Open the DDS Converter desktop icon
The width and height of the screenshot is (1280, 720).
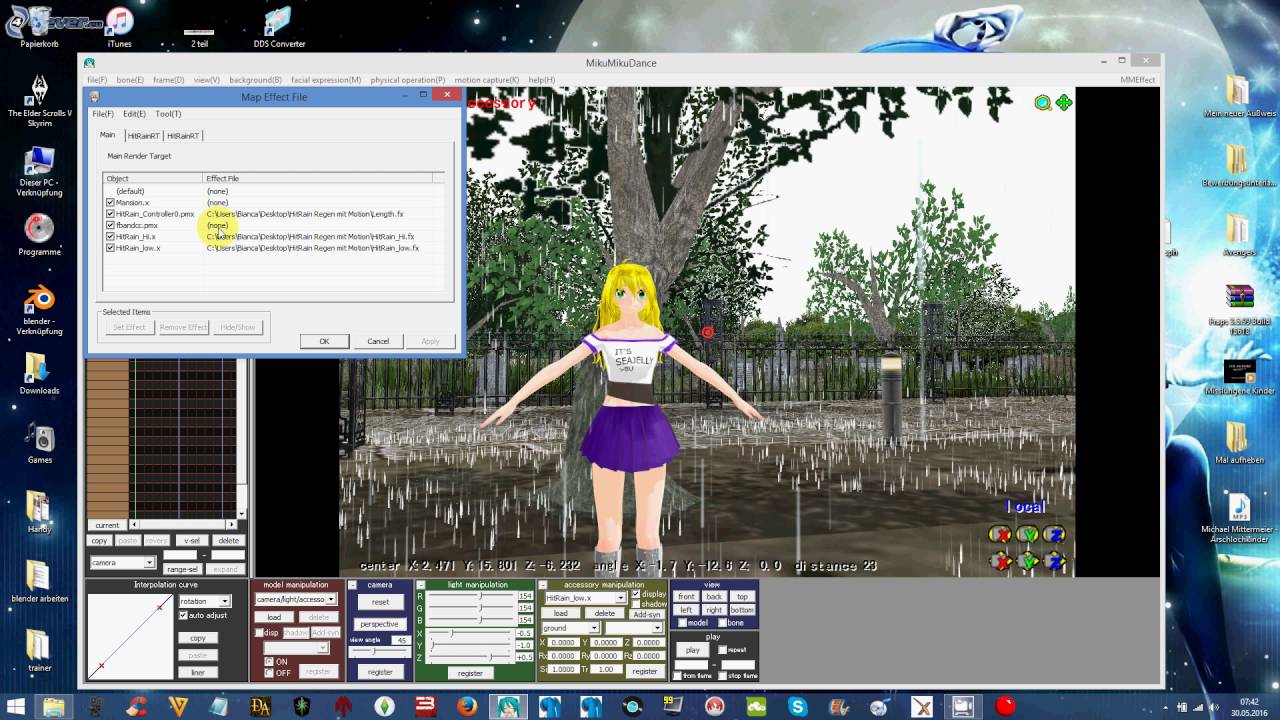pos(279,25)
